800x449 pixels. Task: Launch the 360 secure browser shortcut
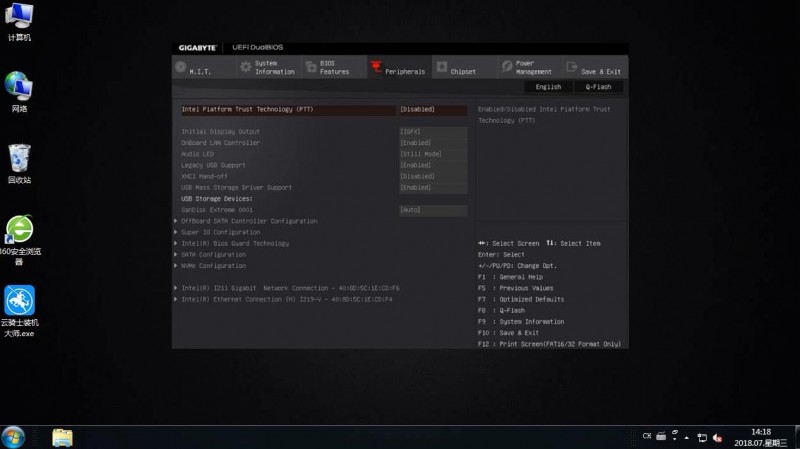click(x=19, y=240)
